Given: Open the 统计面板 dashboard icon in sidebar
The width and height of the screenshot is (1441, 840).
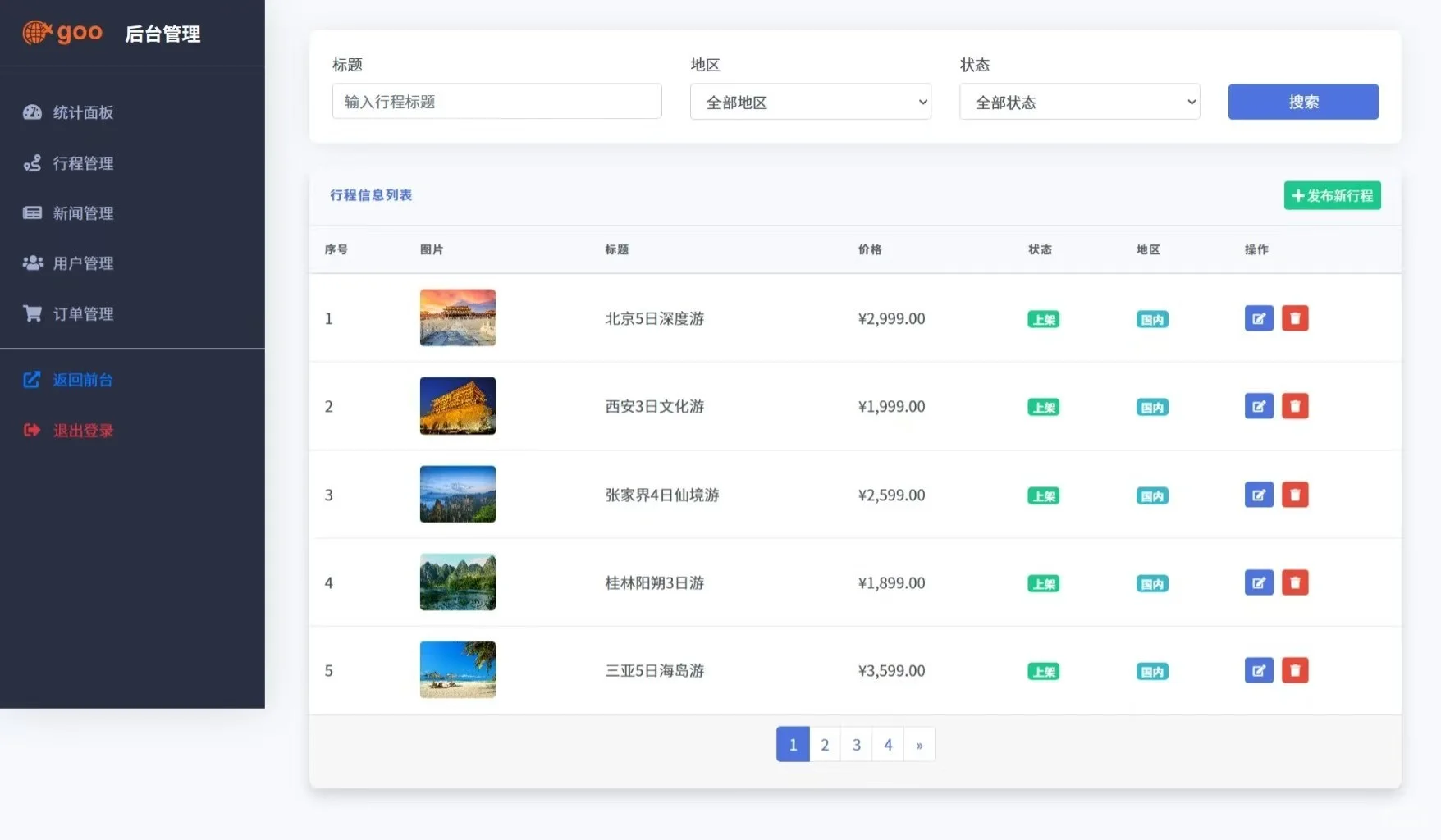Looking at the screenshot, I should click(x=32, y=112).
